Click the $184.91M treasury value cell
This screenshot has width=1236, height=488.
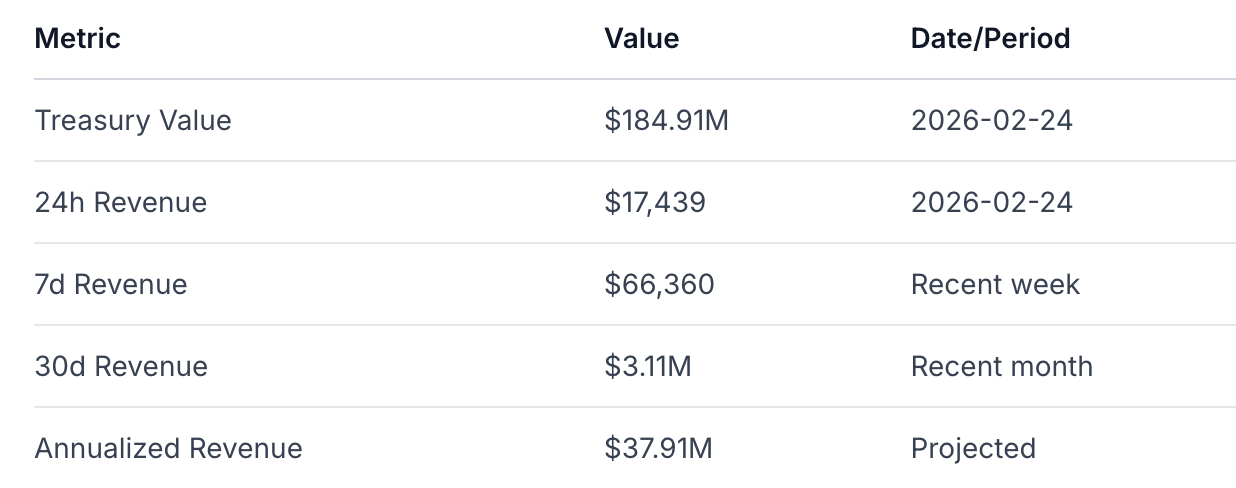click(667, 121)
